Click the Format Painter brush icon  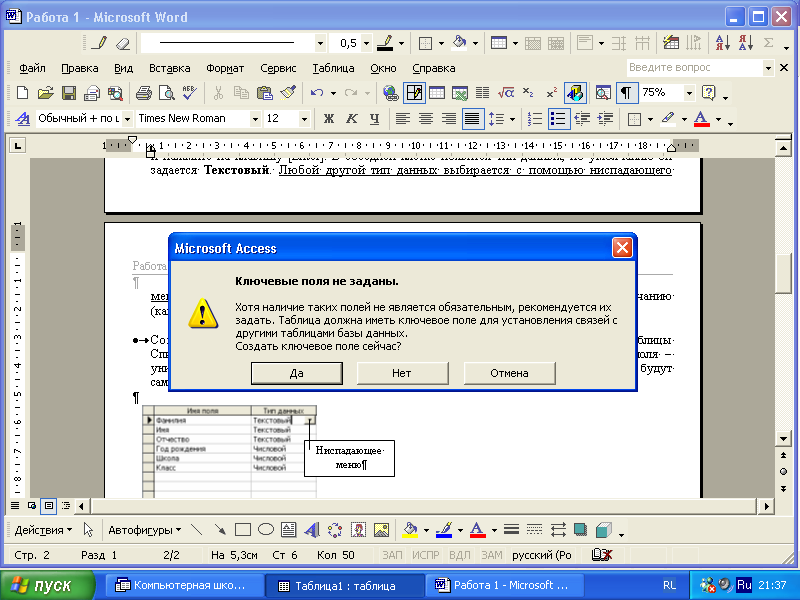click(x=288, y=93)
